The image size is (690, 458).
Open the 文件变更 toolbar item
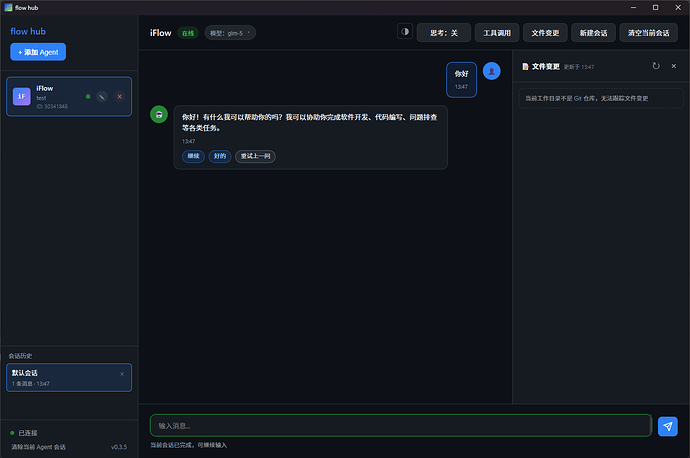coord(545,32)
